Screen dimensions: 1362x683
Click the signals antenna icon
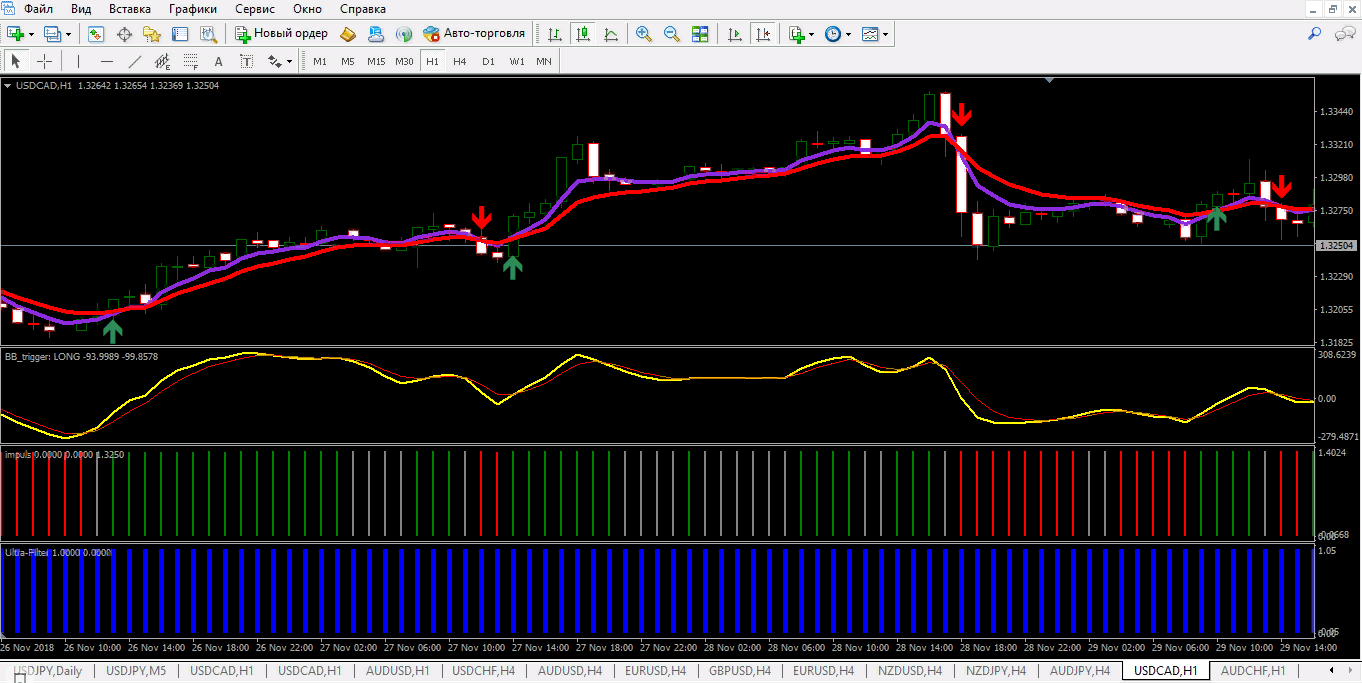pyautogui.click(x=404, y=34)
